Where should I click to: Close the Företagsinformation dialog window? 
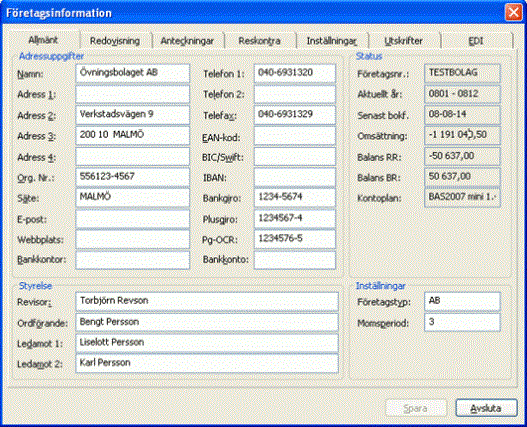click(514, 13)
